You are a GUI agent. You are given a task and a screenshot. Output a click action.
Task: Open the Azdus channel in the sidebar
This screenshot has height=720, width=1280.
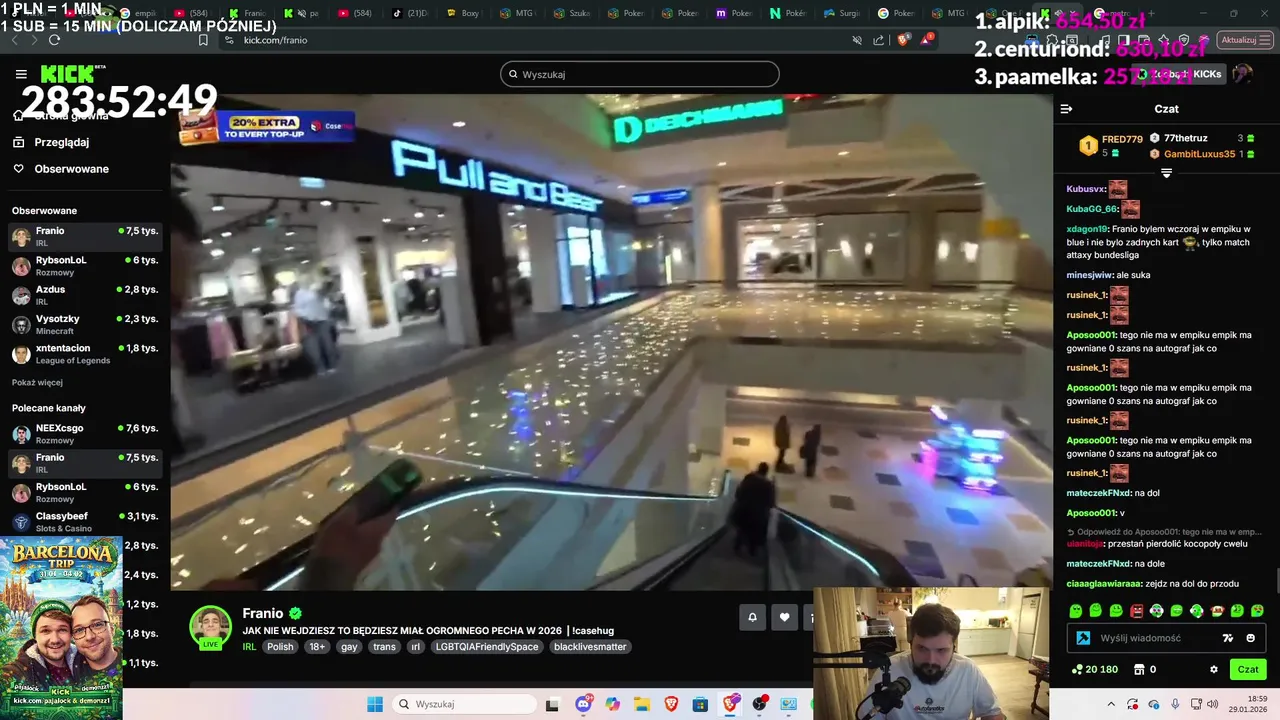(x=84, y=295)
